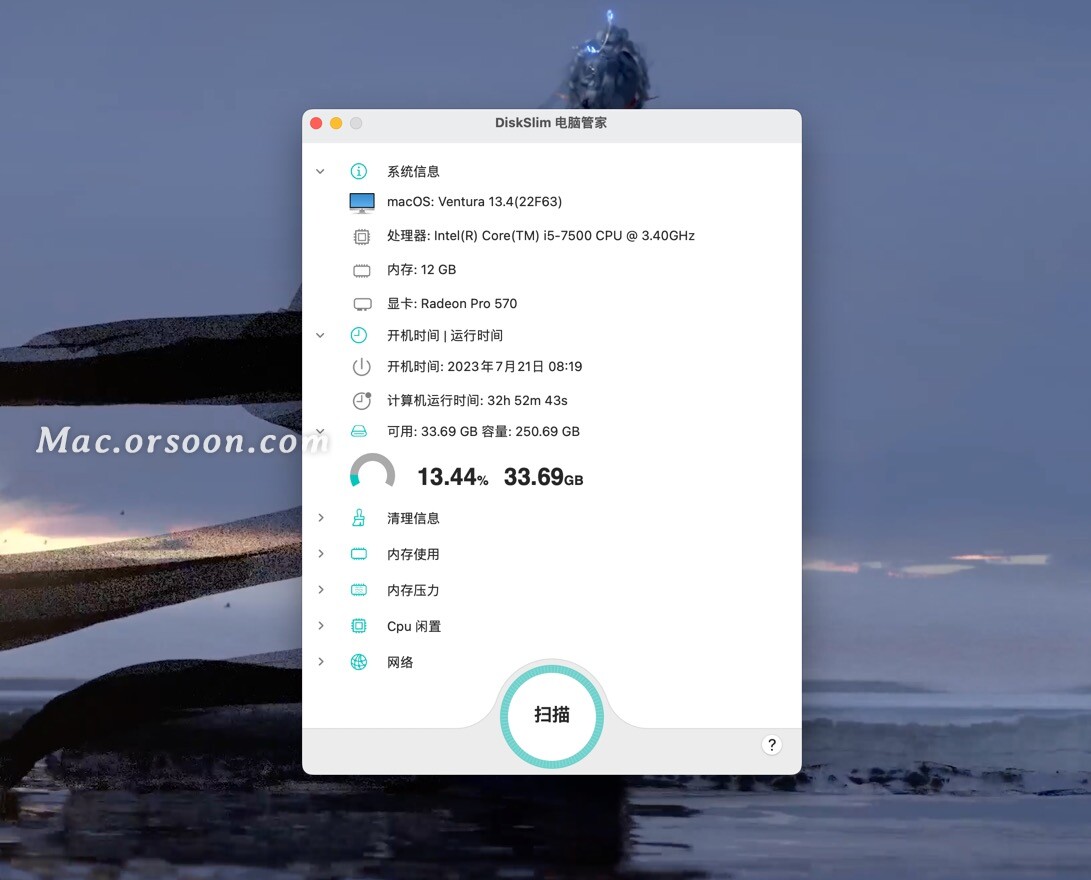1091x880 pixels.
Task: Collapse the 开机时间 运行时间 section
Action: pos(320,335)
